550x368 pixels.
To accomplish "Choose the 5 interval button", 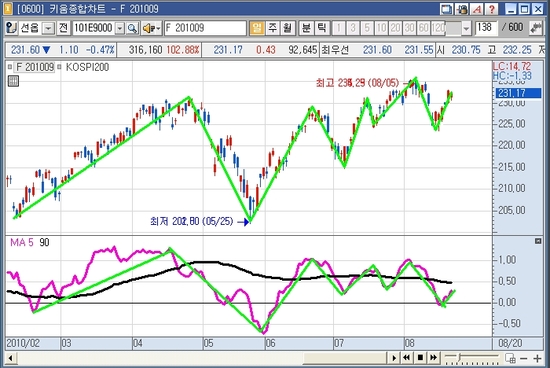I will pos(367,28).
